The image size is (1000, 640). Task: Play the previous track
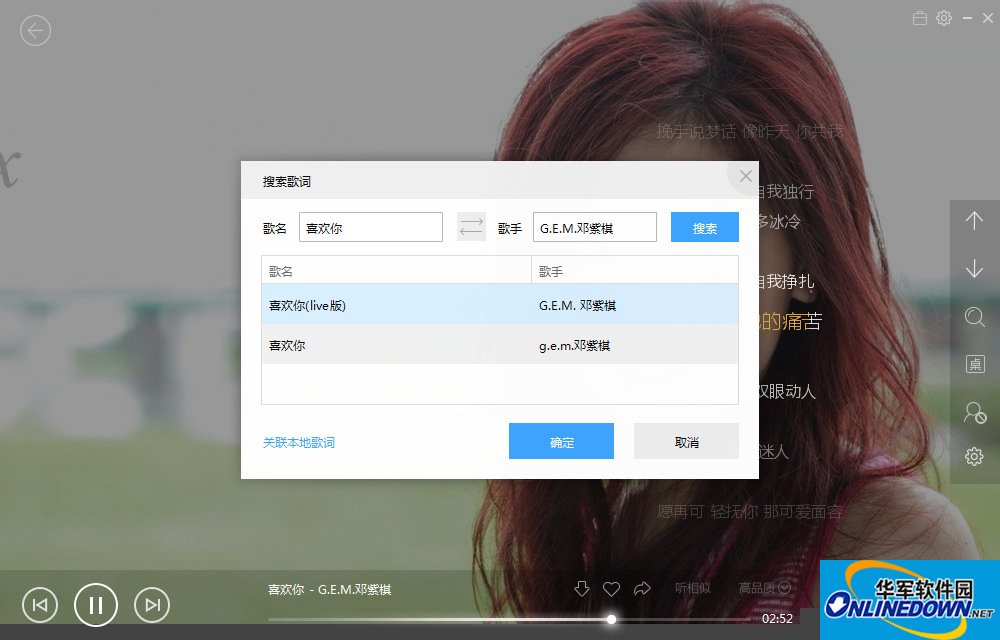(40, 604)
